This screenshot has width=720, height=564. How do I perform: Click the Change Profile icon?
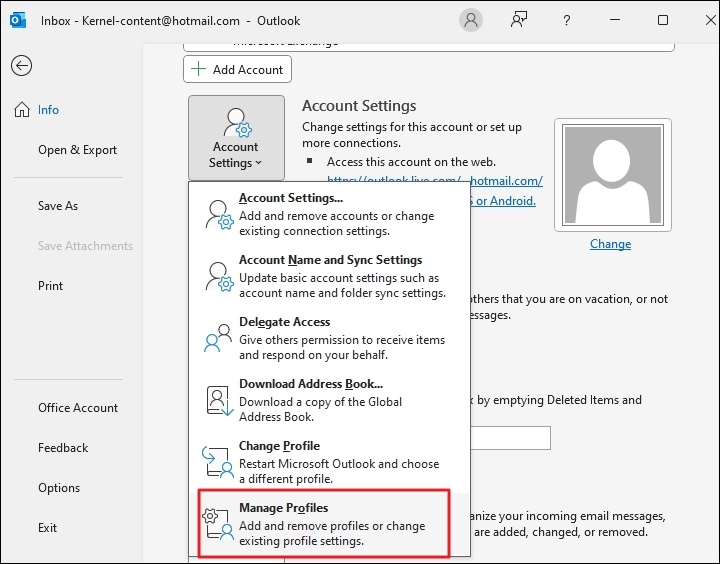pyautogui.click(x=218, y=462)
